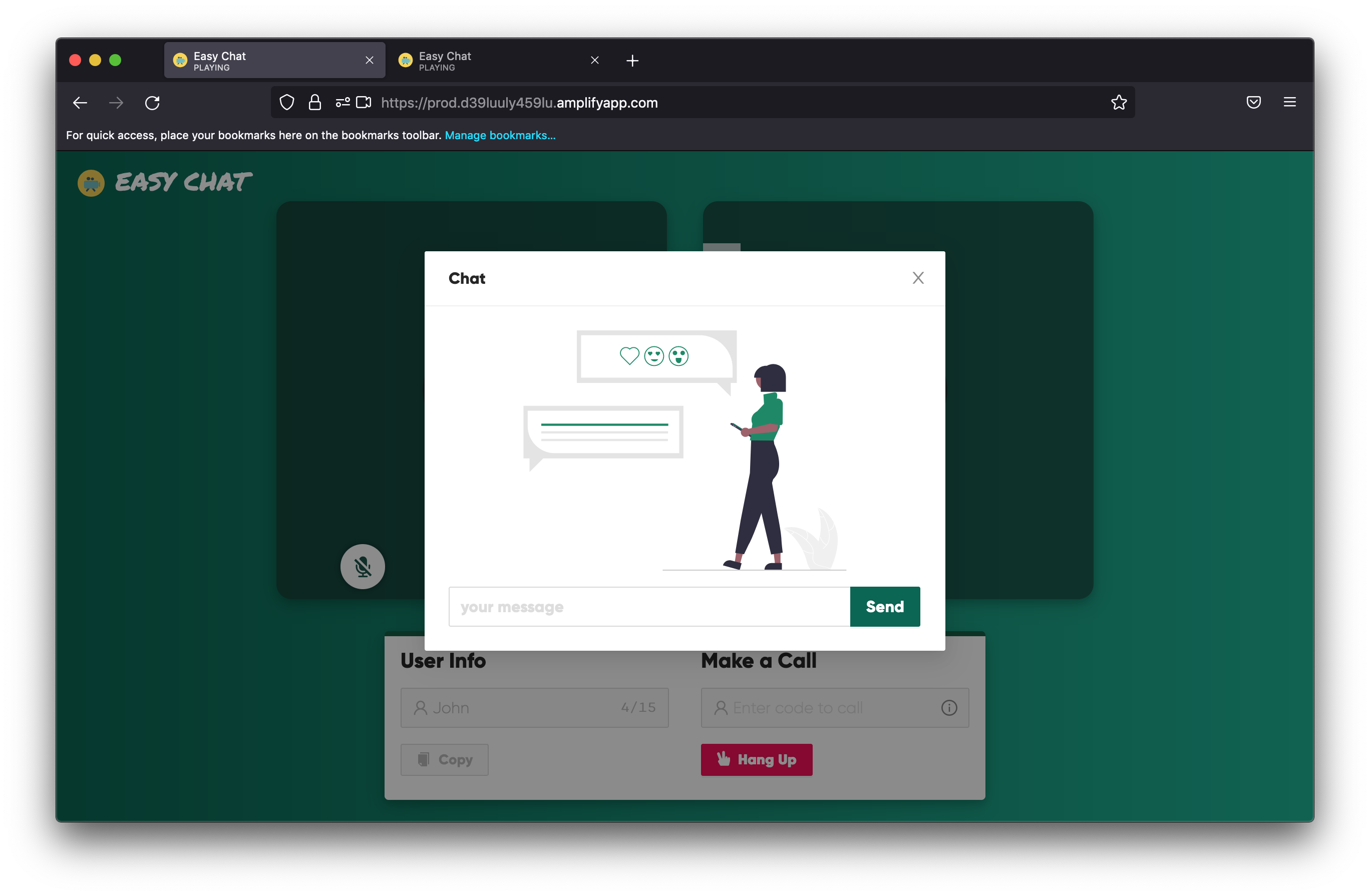Click the site lock security icon

click(314, 103)
